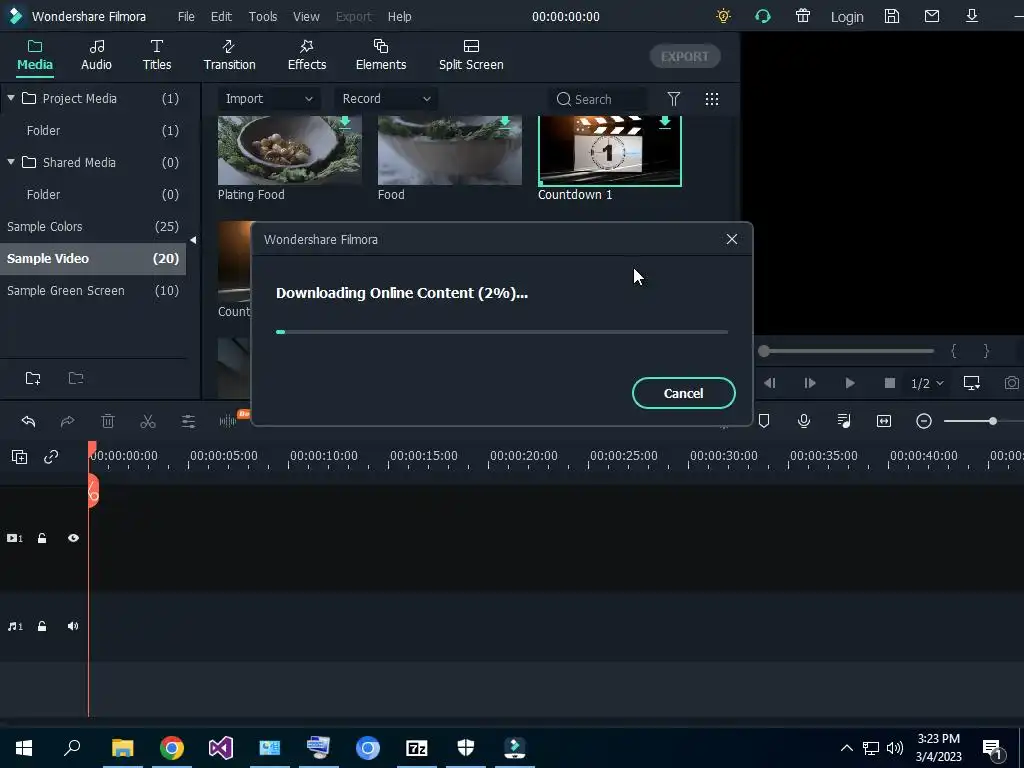Open the Import dropdown
The height and width of the screenshot is (768, 1024).
(268, 99)
